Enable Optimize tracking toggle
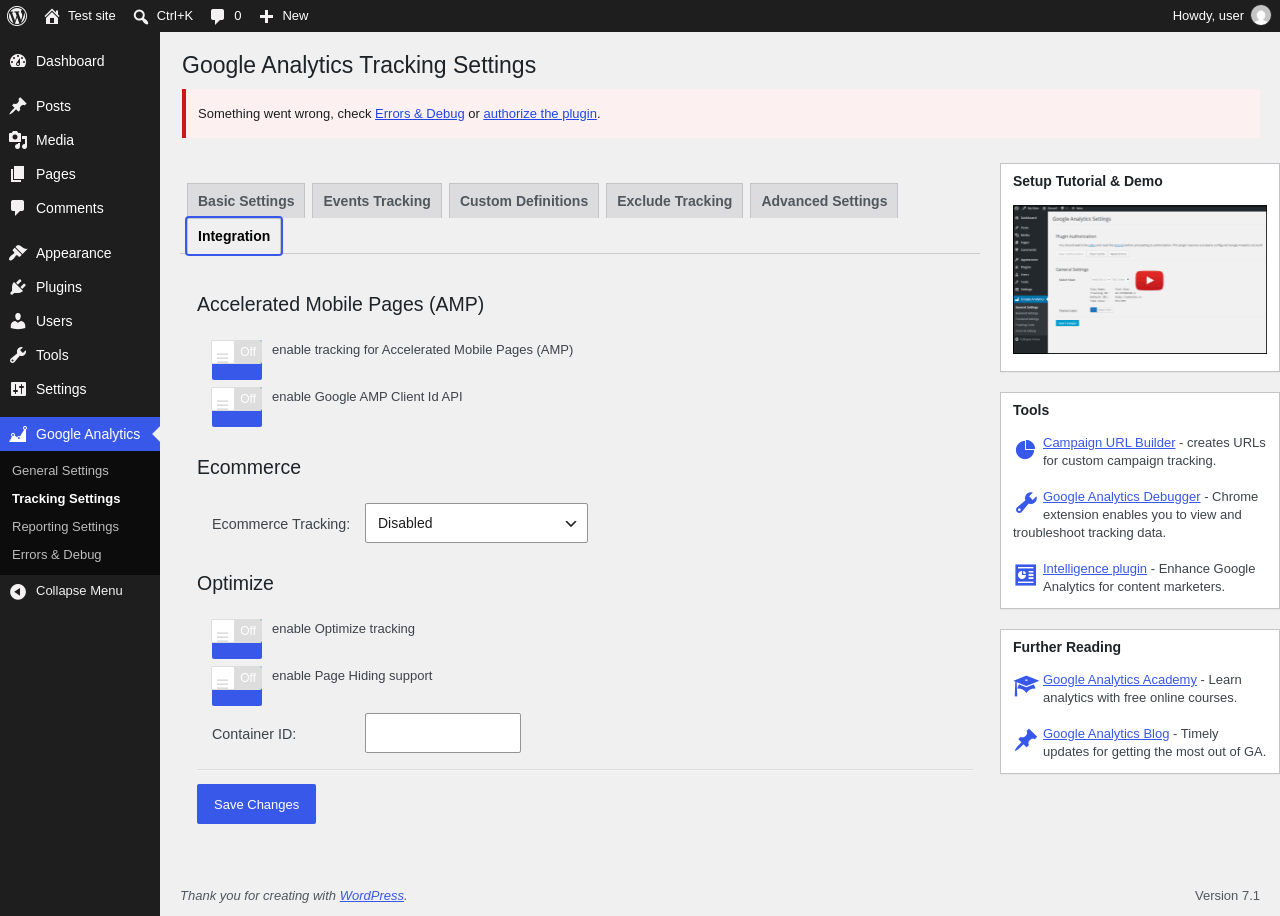Image resolution: width=1280 pixels, height=916 pixels. coord(237,639)
